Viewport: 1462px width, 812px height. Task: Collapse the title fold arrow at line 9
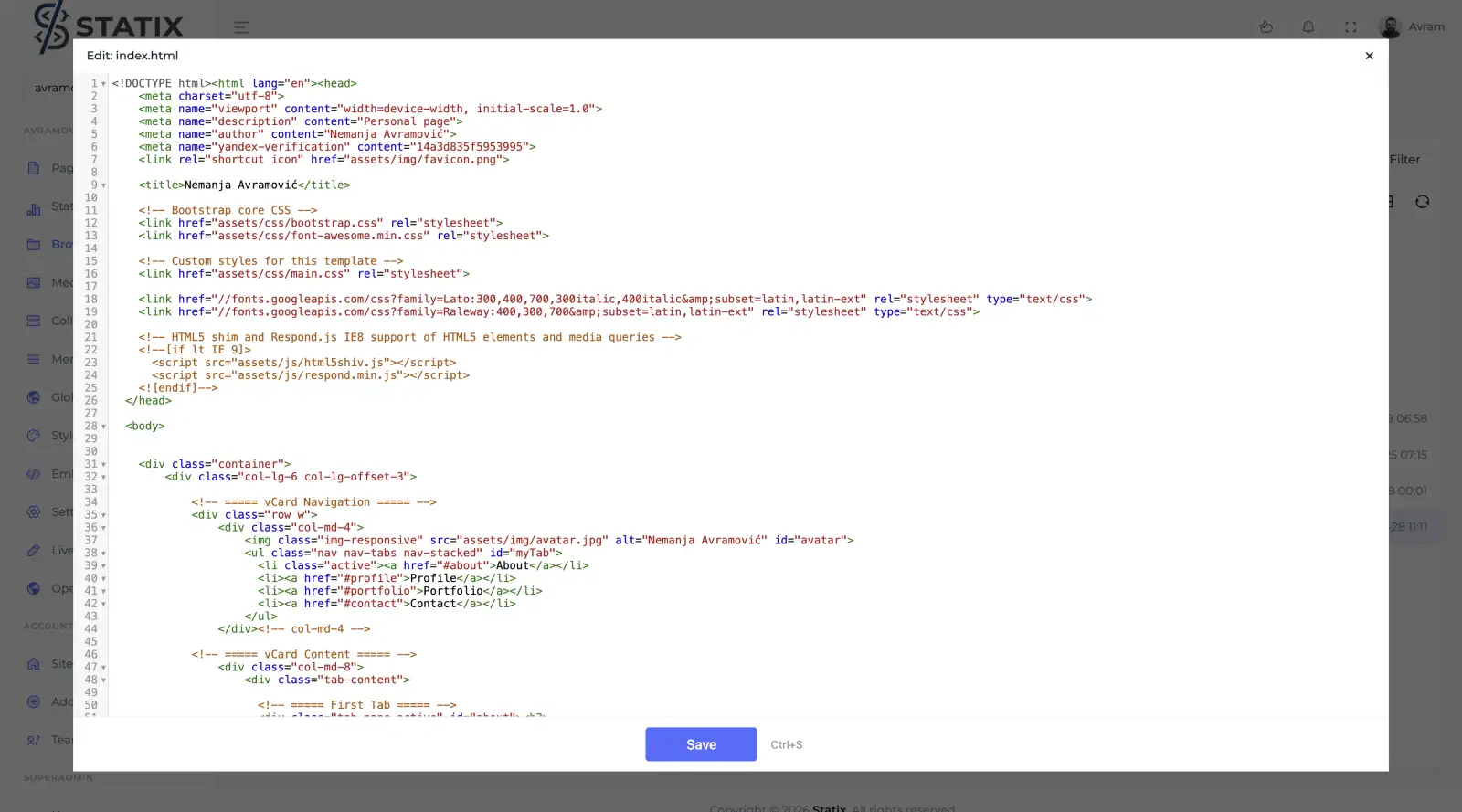click(x=103, y=185)
